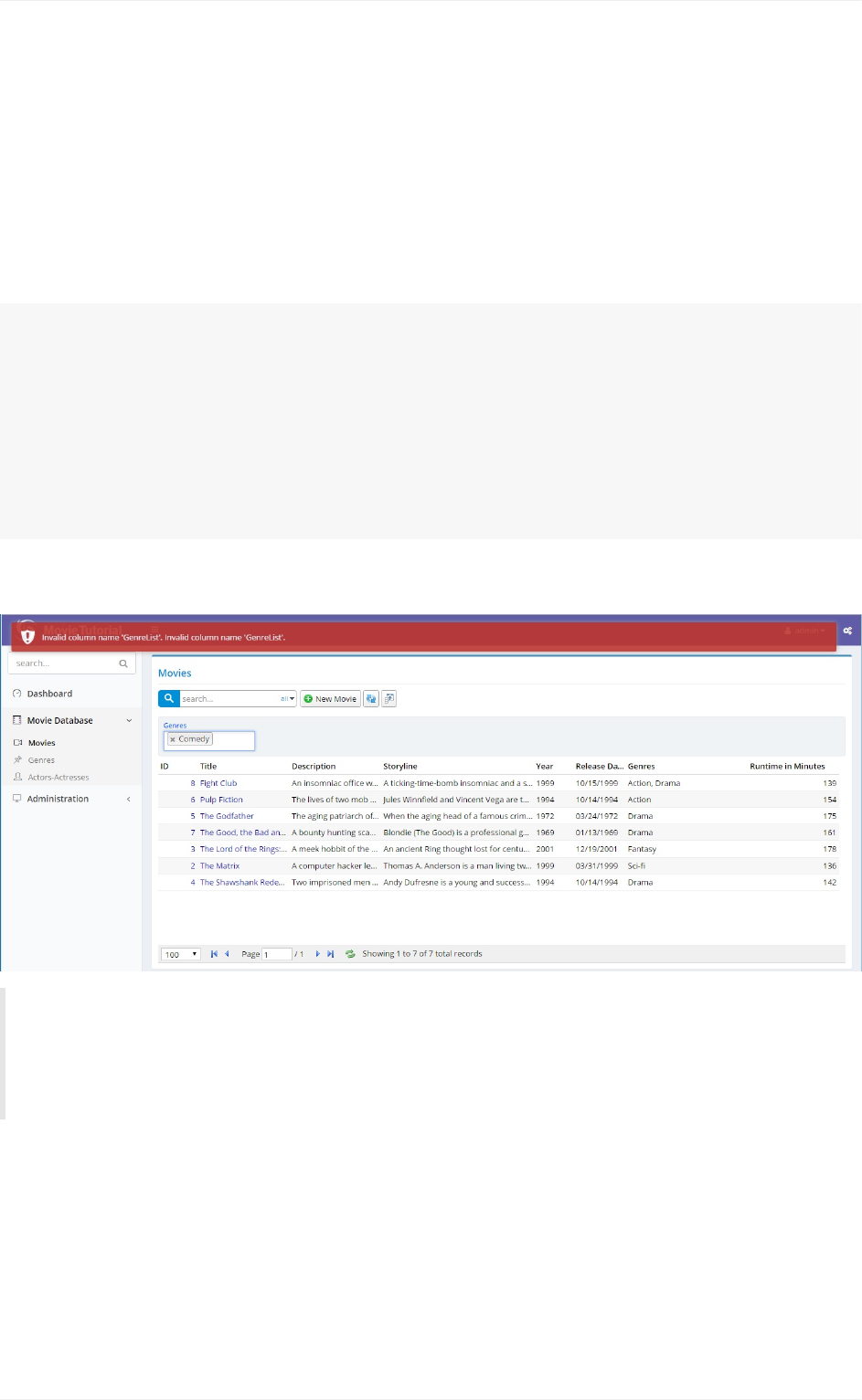The width and height of the screenshot is (862, 1400).
Task: Open the page size 100 dropdown
Action: tap(181, 954)
